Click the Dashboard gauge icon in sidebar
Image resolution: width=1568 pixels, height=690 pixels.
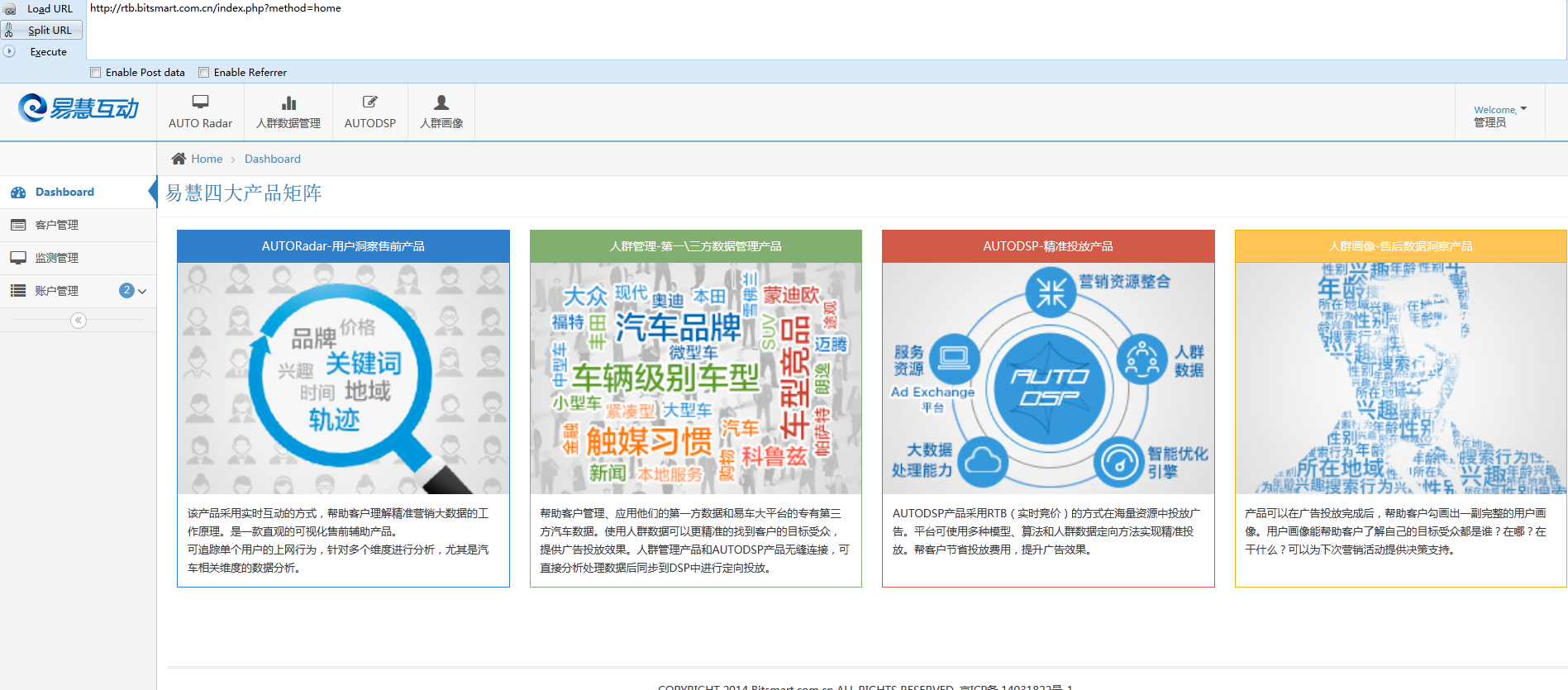(18, 193)
